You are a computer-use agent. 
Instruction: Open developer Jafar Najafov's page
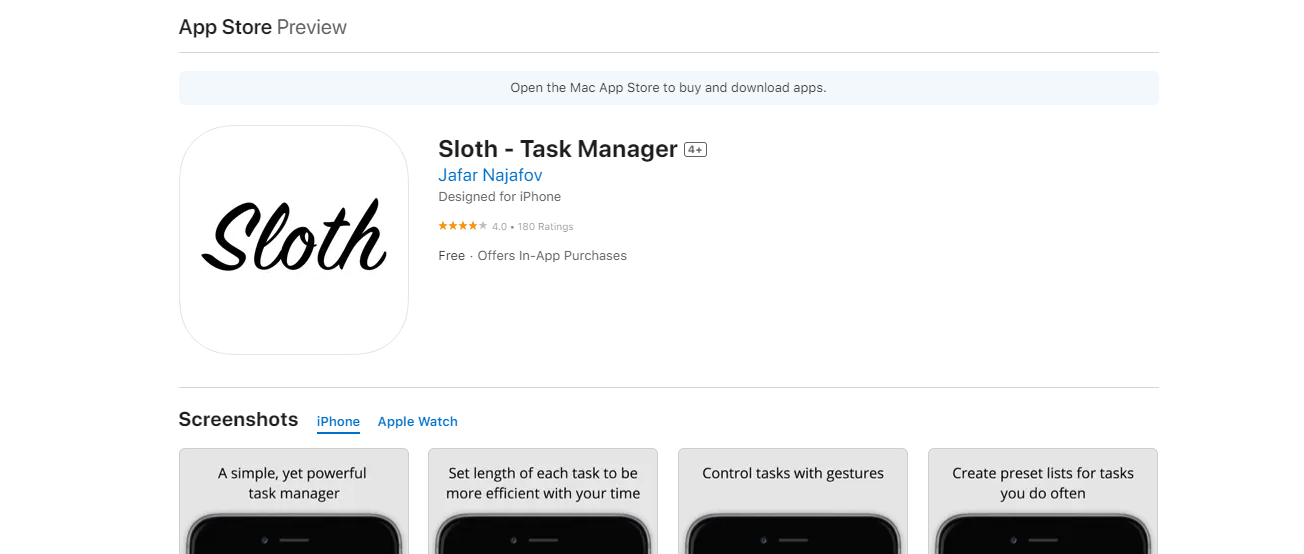click(490, 175)
